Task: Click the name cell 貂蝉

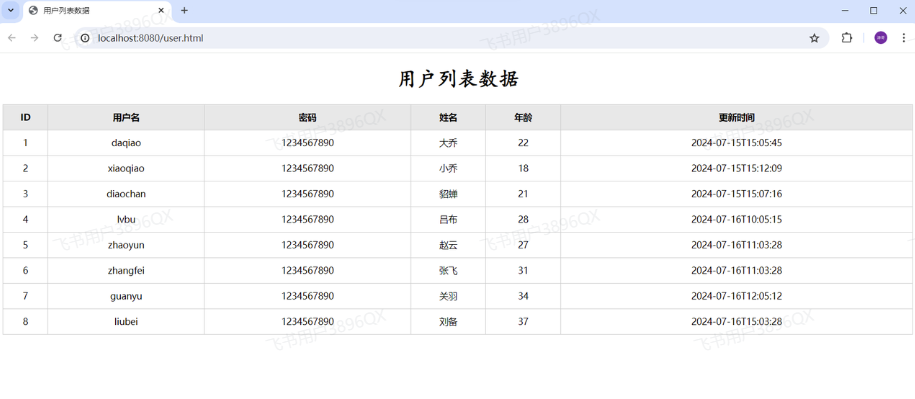Action: click(448, 194)
